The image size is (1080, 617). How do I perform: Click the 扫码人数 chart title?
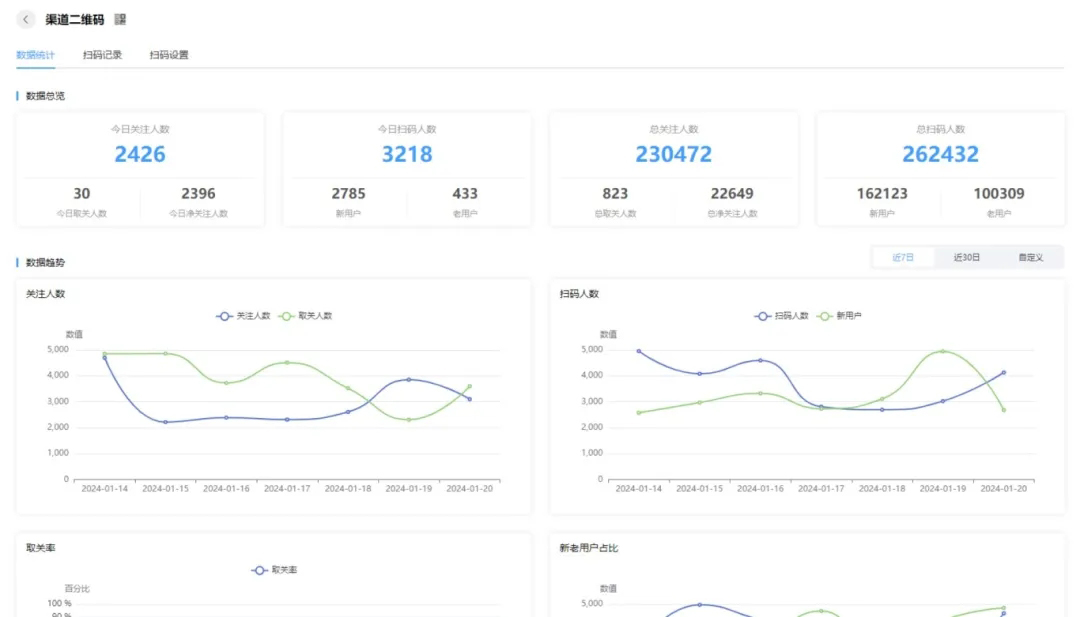tap(579, 294)
